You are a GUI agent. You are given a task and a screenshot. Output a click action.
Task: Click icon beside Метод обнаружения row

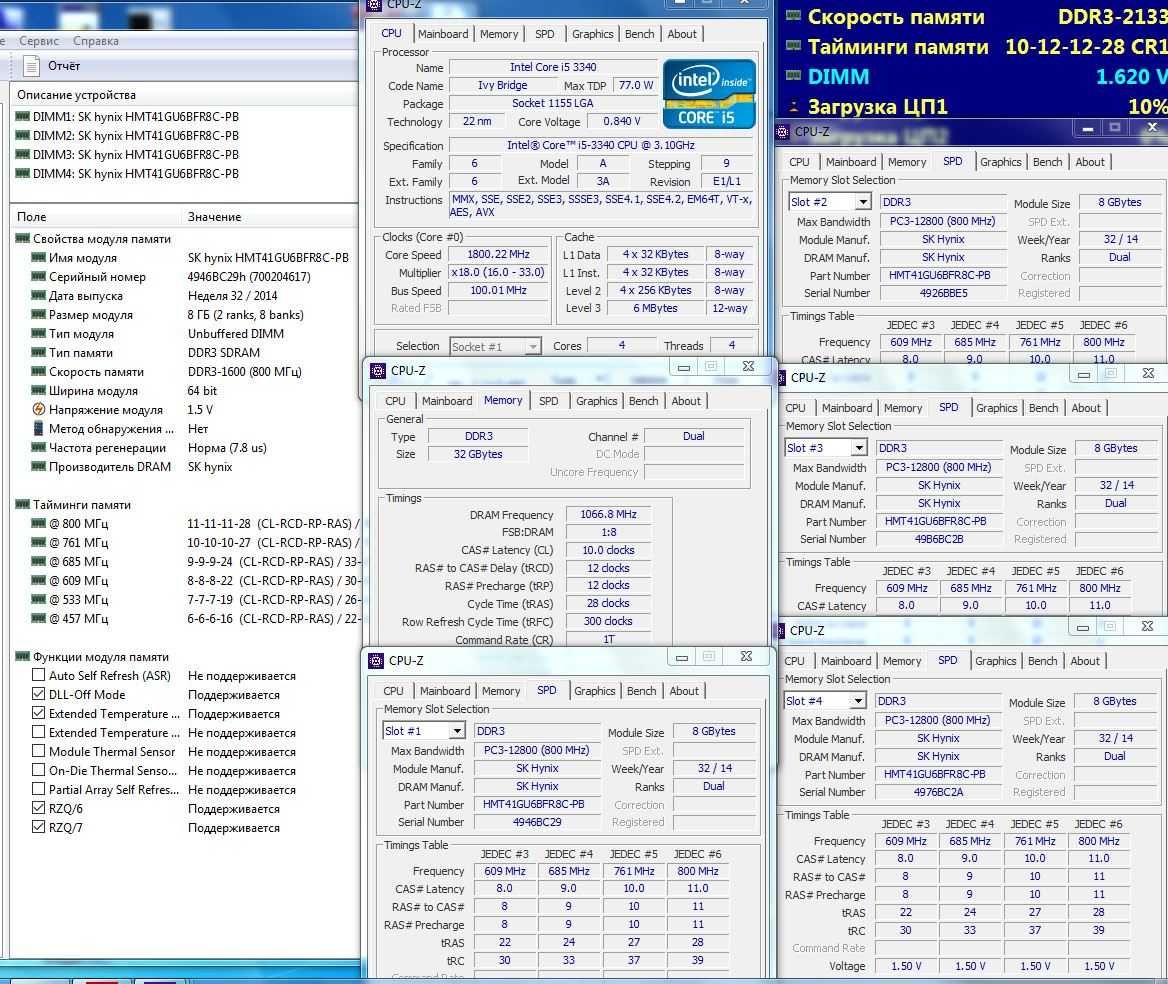click(39, 428)
